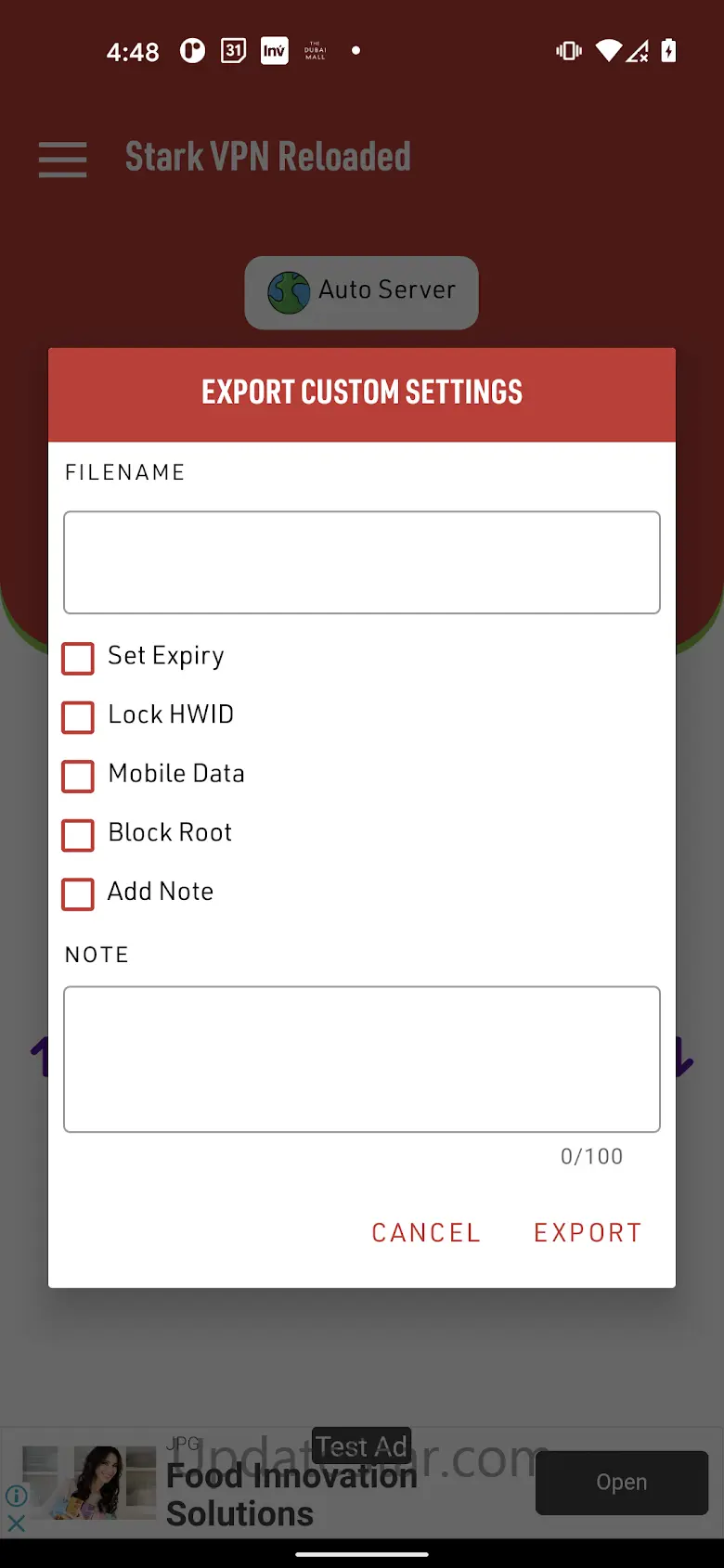Enable the Add Note checkbox
Image resolution: width=724 pixels, height=1568 pixels.
[78, 893]
